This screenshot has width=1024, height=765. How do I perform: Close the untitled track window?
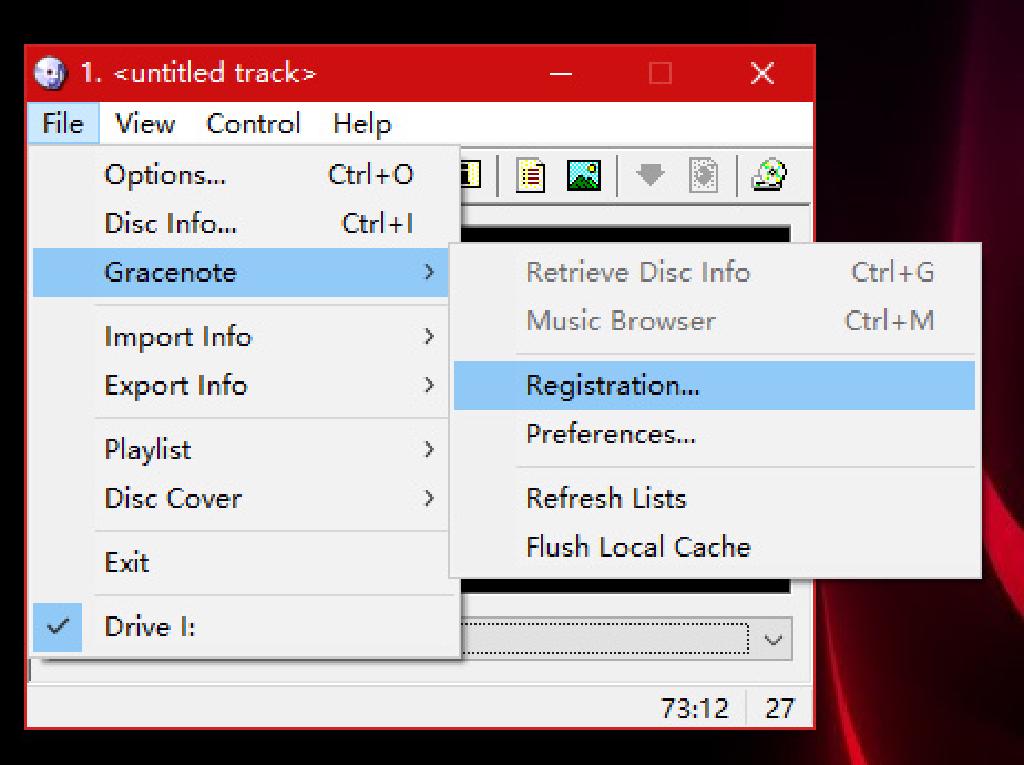point(762,73)
